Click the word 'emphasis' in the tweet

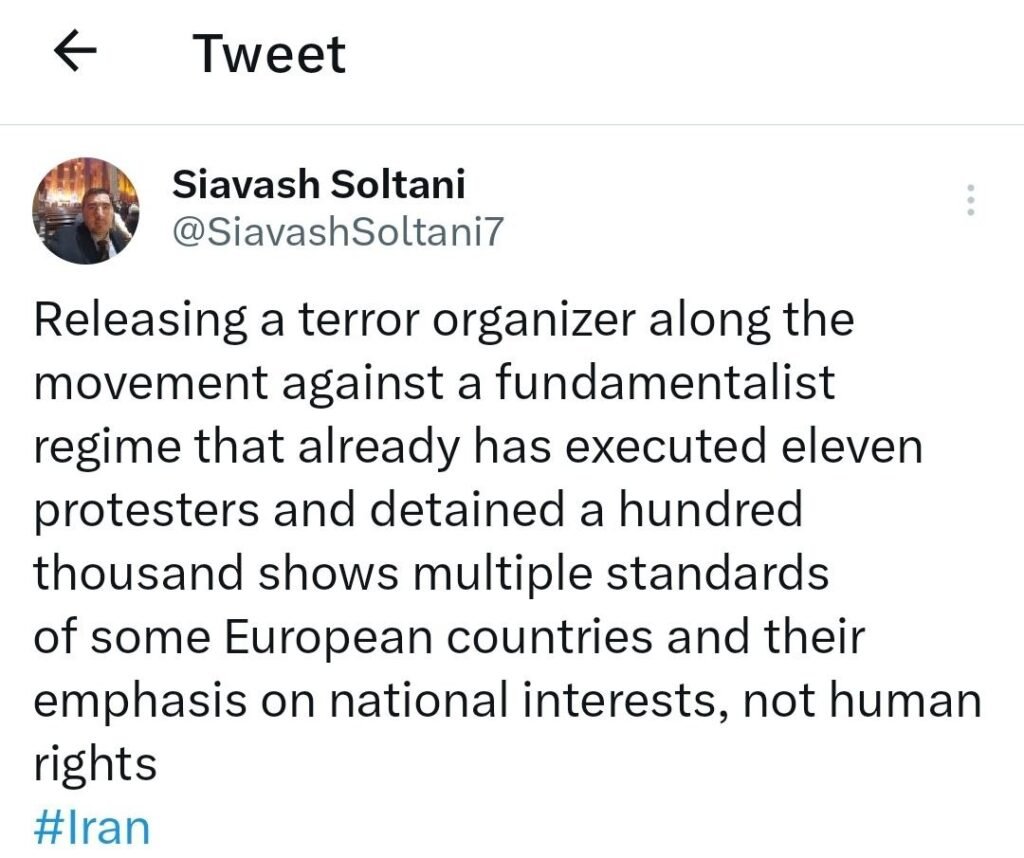pos(140,701)
